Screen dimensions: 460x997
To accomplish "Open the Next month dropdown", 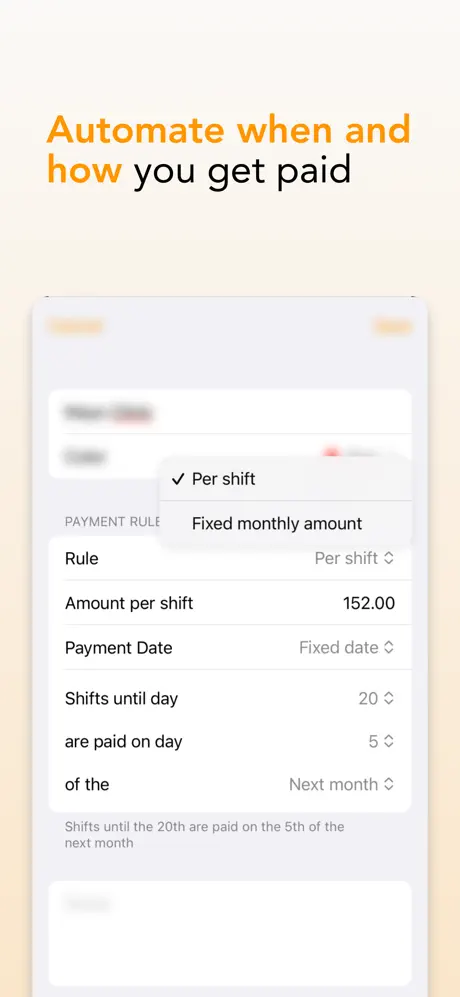I will [342, 784].
